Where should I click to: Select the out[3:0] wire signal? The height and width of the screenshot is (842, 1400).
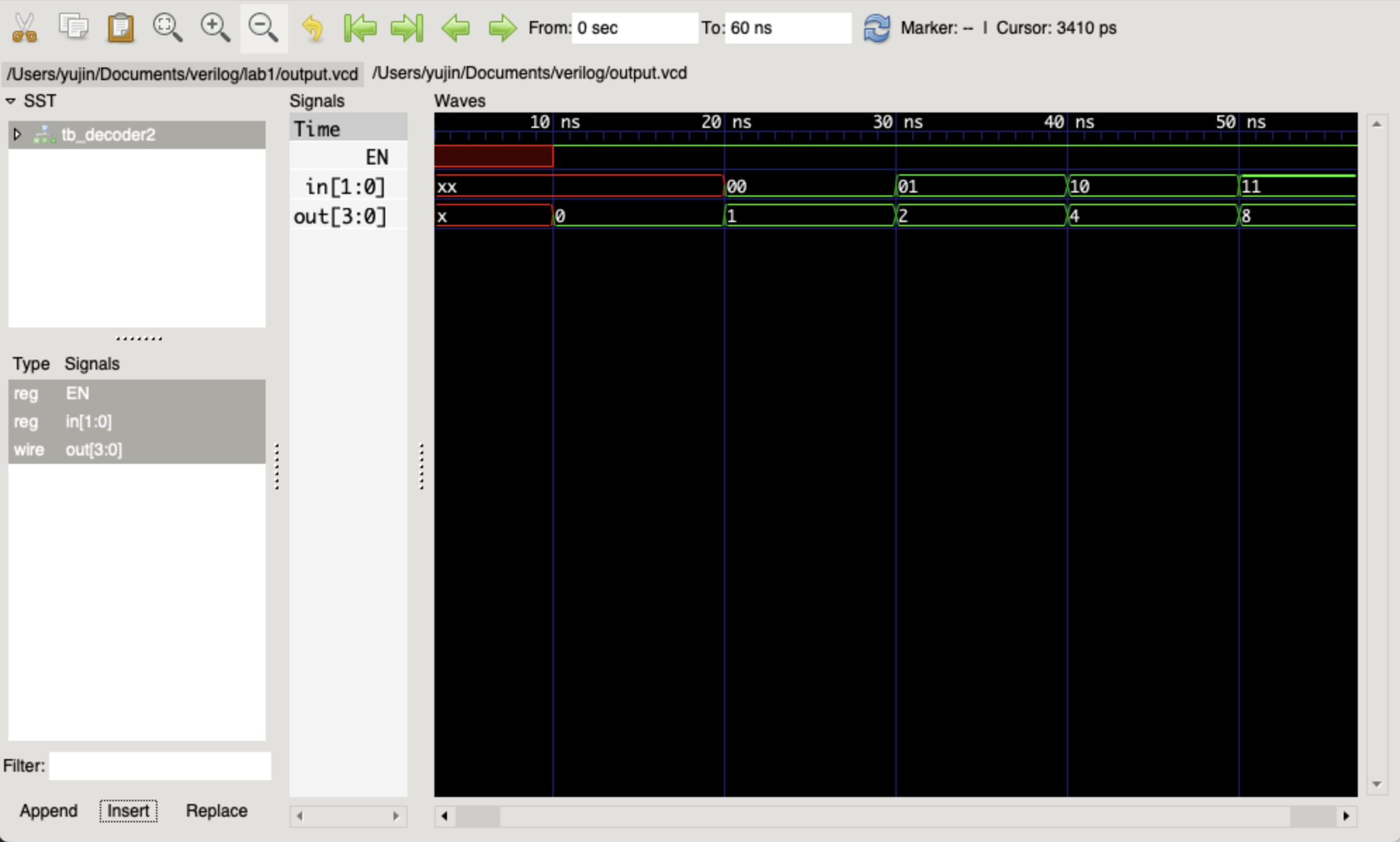[x=93, y=450]
